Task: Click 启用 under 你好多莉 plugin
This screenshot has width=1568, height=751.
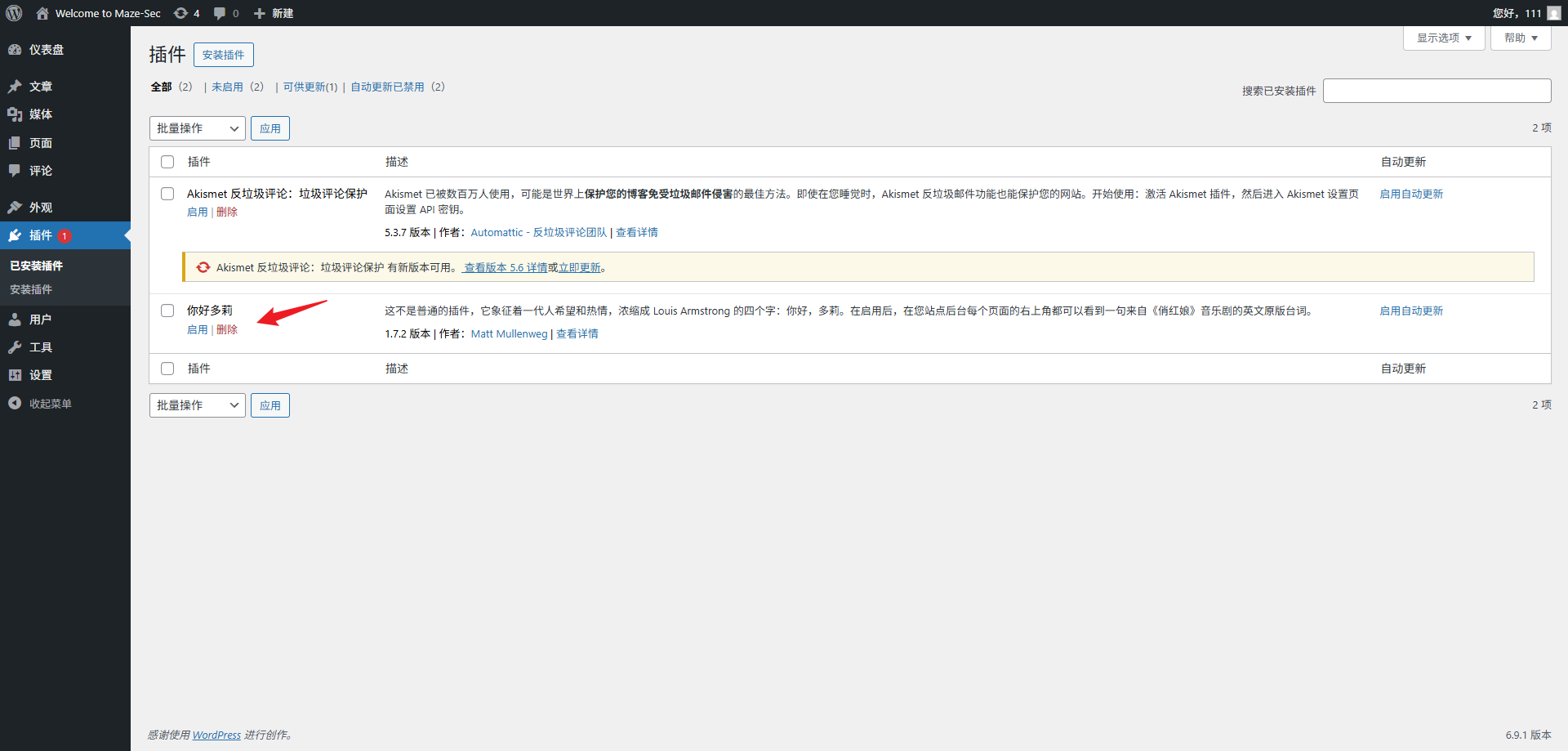Action: (197, 329)
